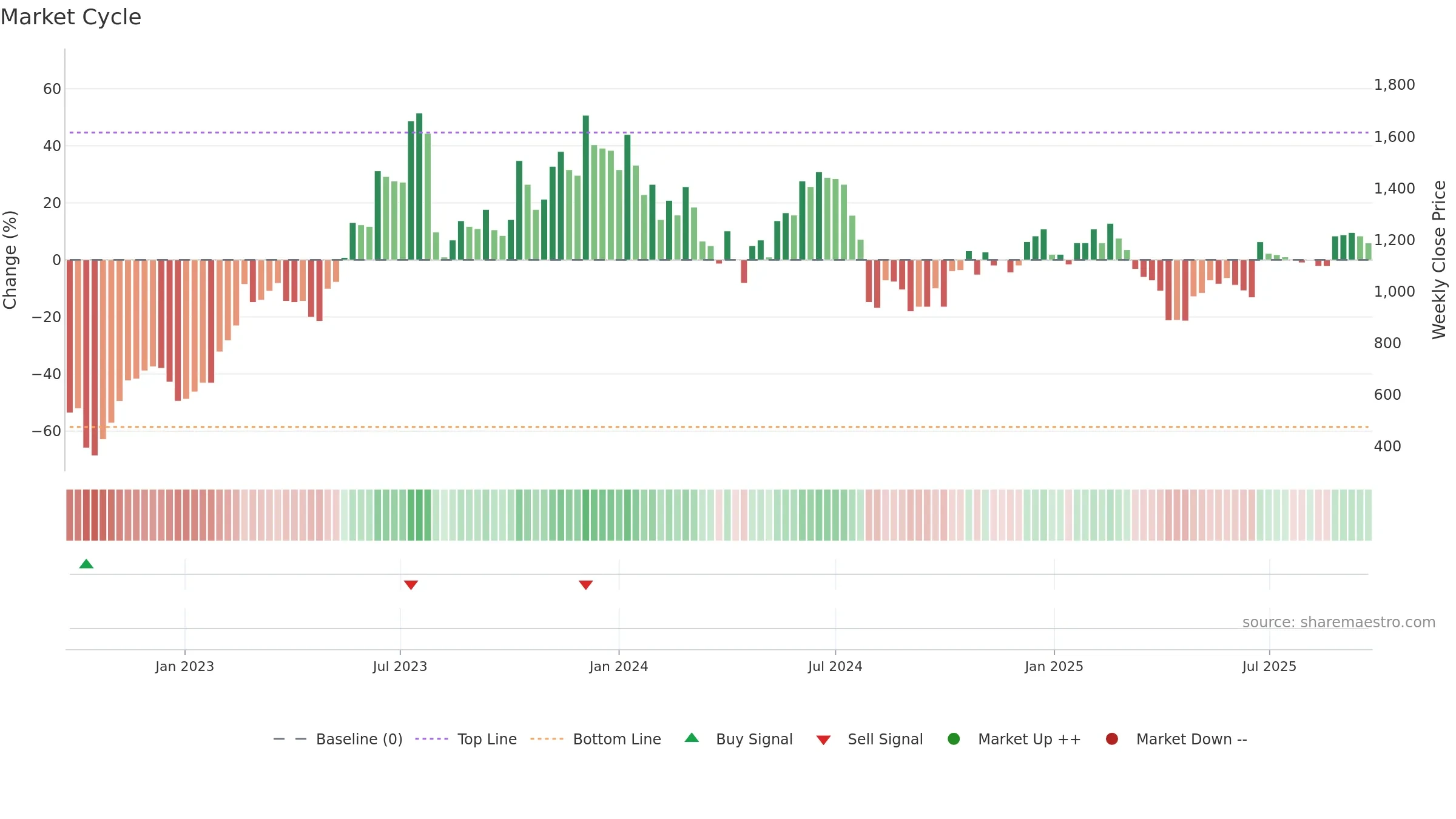This screenshot has height=819, width=1456.
Task: Click the 1,600 price axis label
Action: [x=1394, y=137]
